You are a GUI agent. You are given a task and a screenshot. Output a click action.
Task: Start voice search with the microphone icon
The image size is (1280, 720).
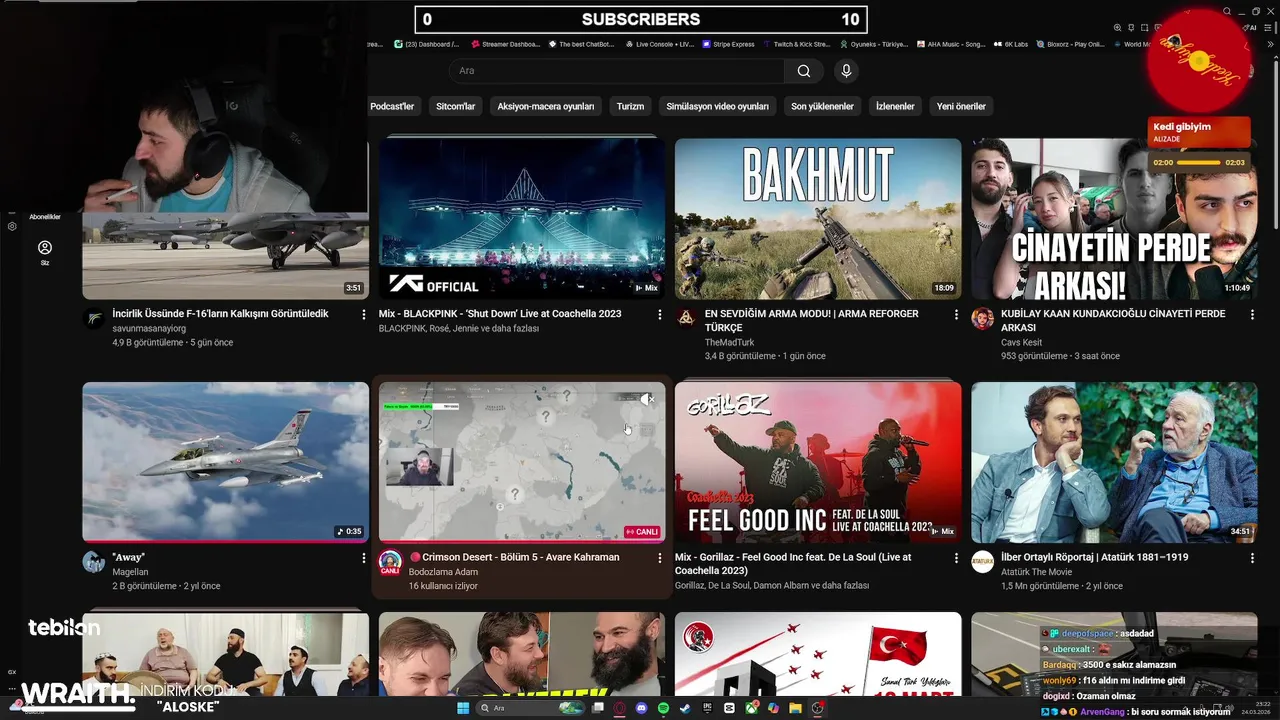(x=846, y=71)
